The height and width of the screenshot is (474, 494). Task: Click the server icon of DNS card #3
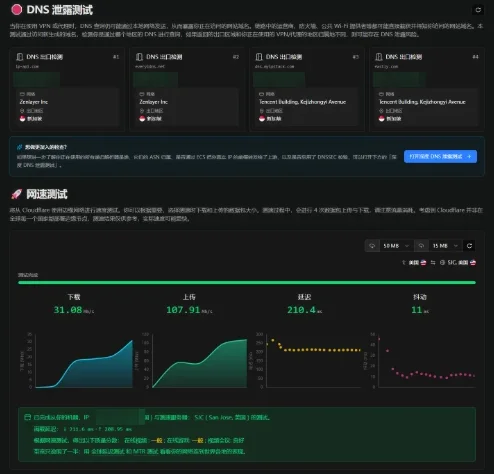259,57
